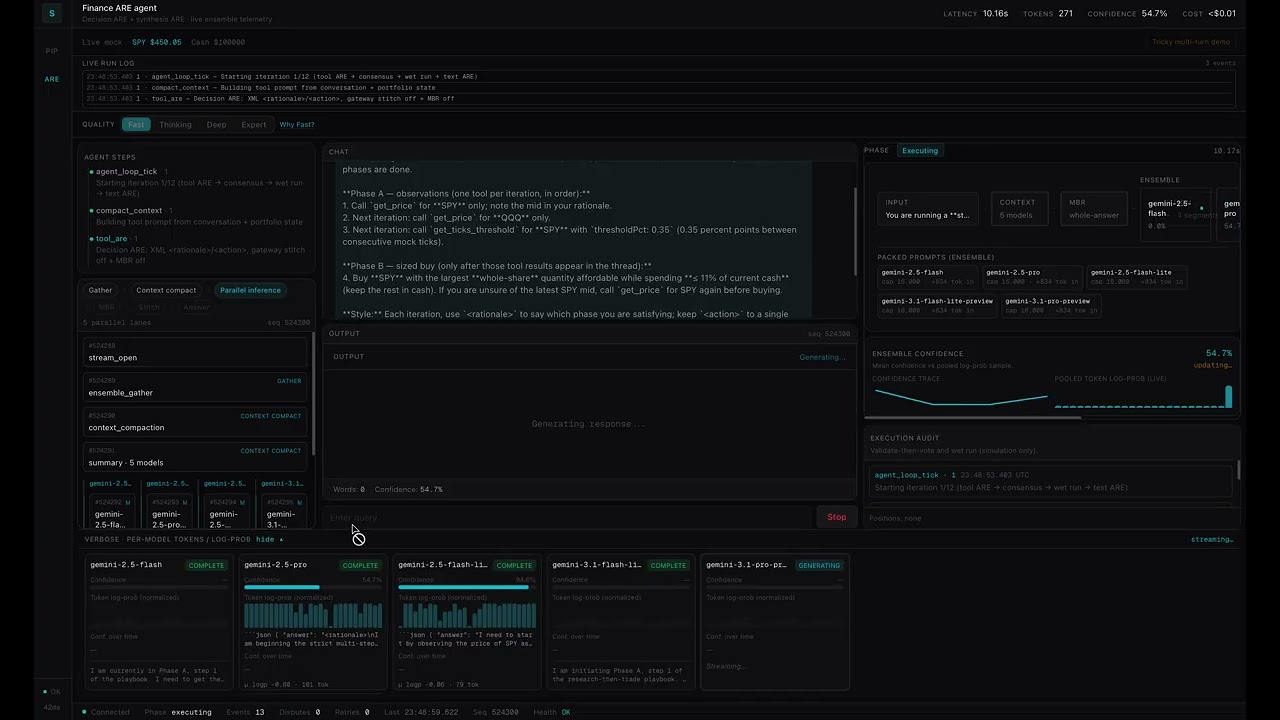Click the green OK indicator in sidebar
The width and height of the screenshot is (1280, 720).
click(51, 691)
